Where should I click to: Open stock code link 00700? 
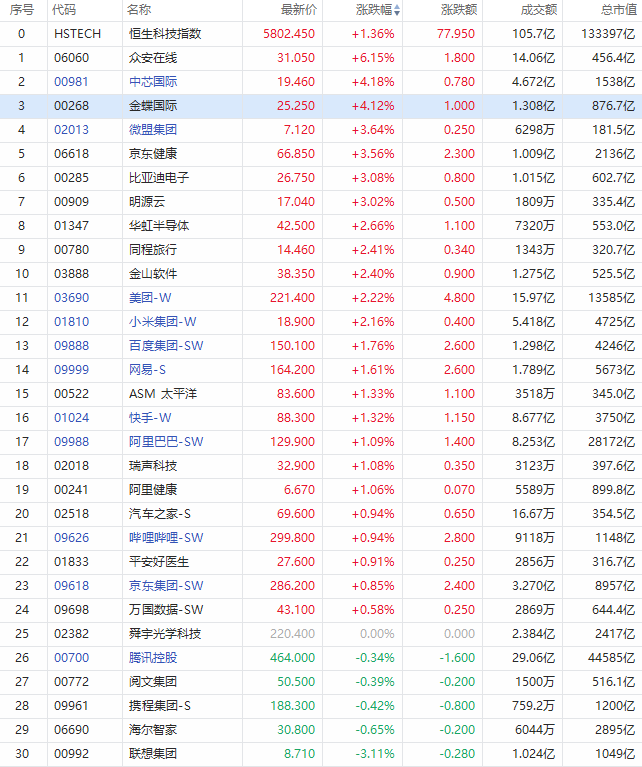(x=71, y=657)
